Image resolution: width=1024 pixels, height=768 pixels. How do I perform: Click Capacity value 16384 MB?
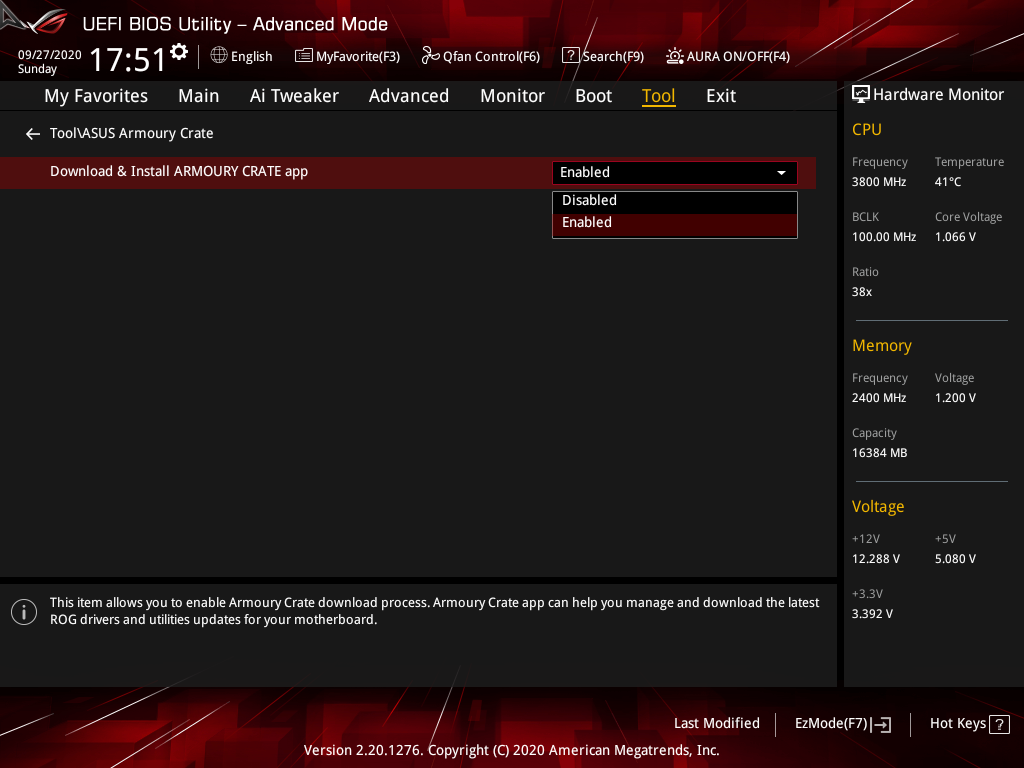[879, 453]
